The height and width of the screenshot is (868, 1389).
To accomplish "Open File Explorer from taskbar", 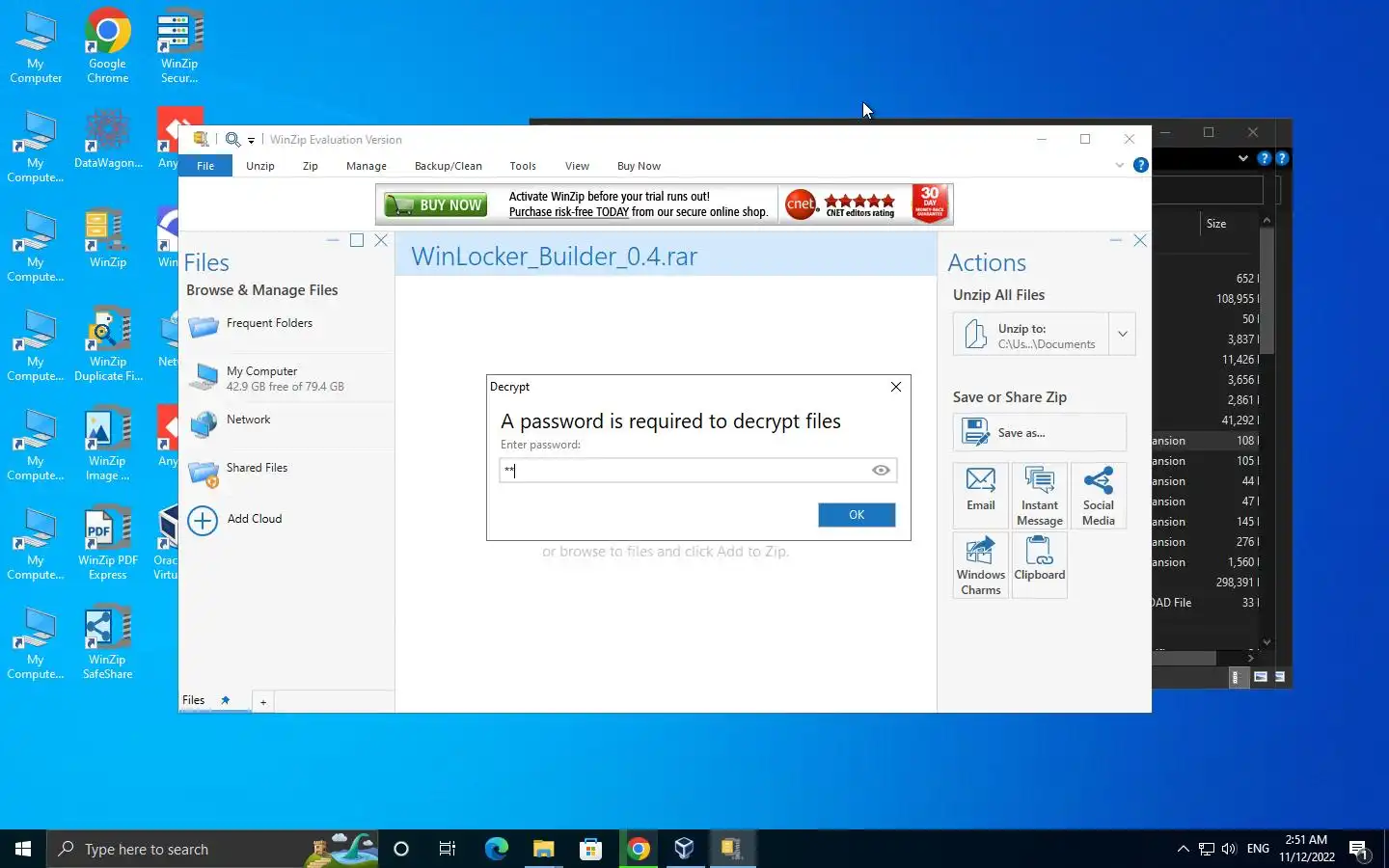I will (x=543, y=849).
